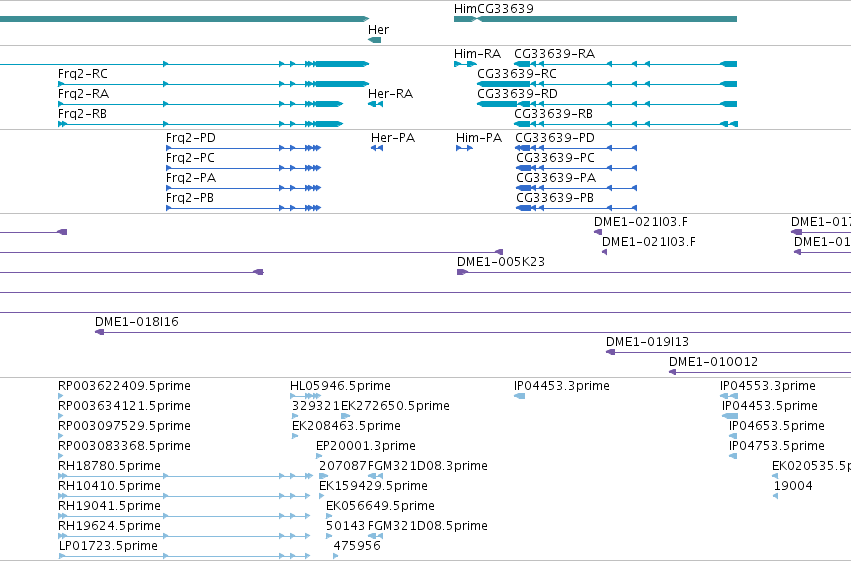Click the EP20001.3prime EST label
This screenshot has height=561, width=851.
tap(366, 446)
